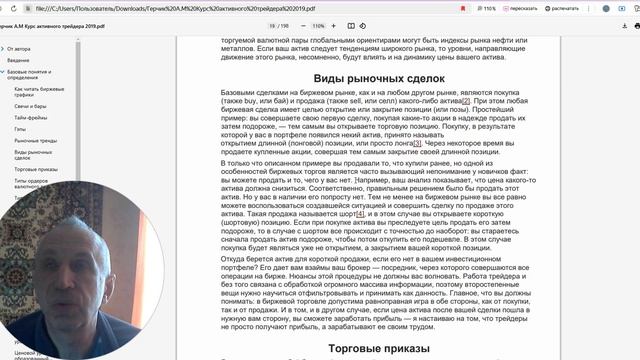Screen dimensions: 640x360
Task: Select 'Базовые понятия и определения' outline entry
Action: (x=29, y=74)
